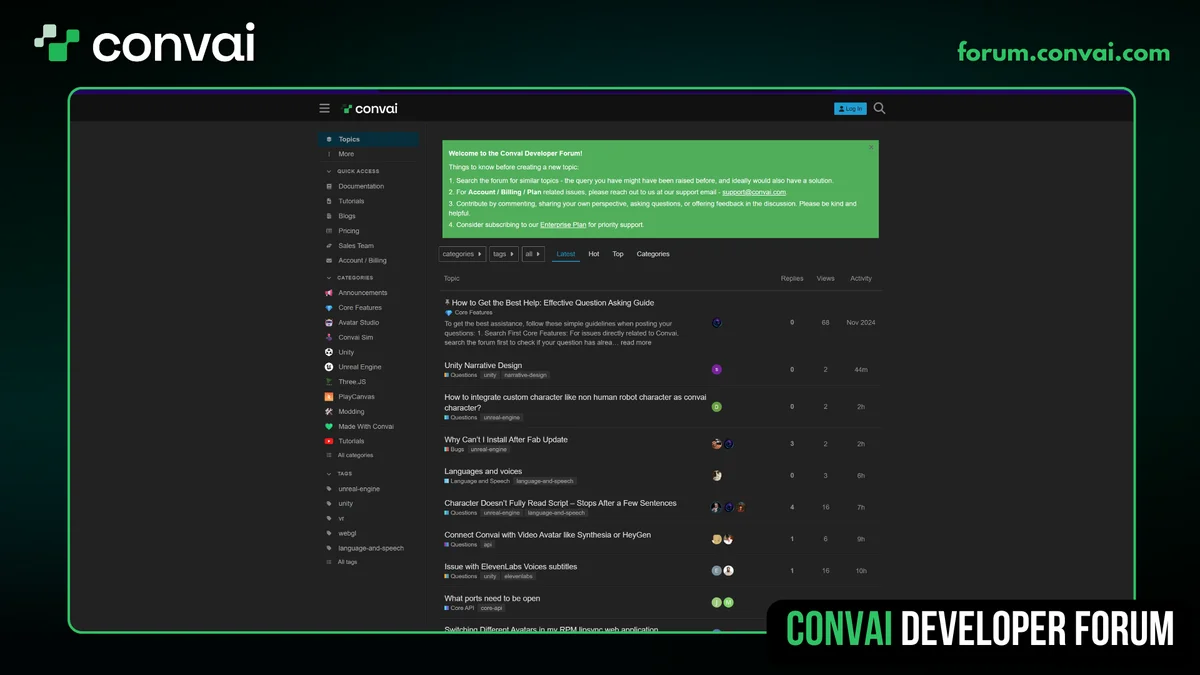Click the Convai logo in forum header
This screenshot has height=675, width=1200.
[x=369, y=108]
